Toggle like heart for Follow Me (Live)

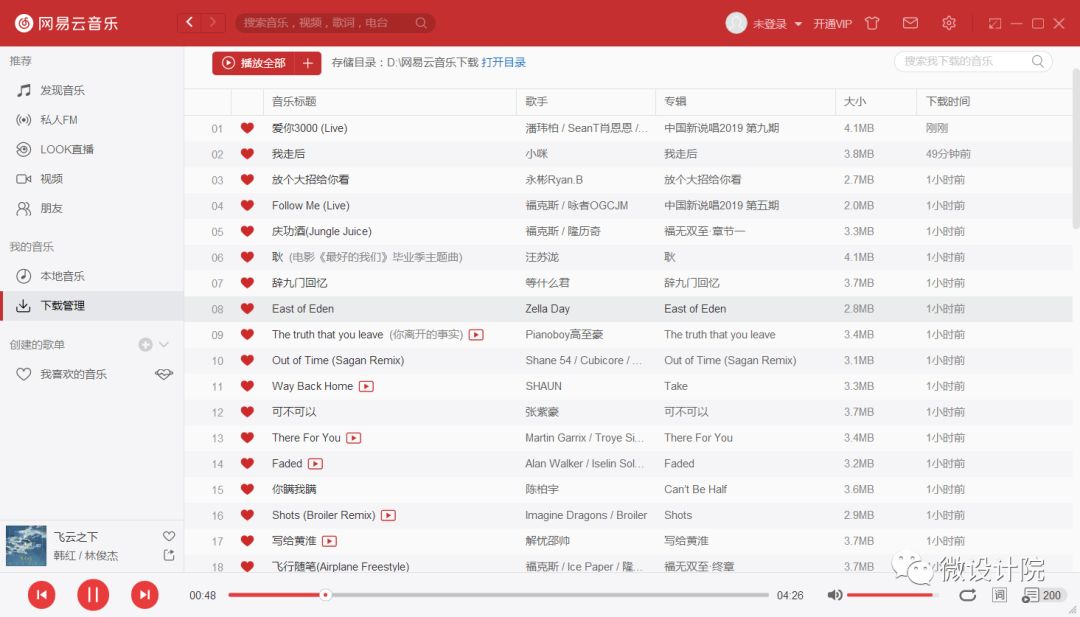[x=247, y=205]
